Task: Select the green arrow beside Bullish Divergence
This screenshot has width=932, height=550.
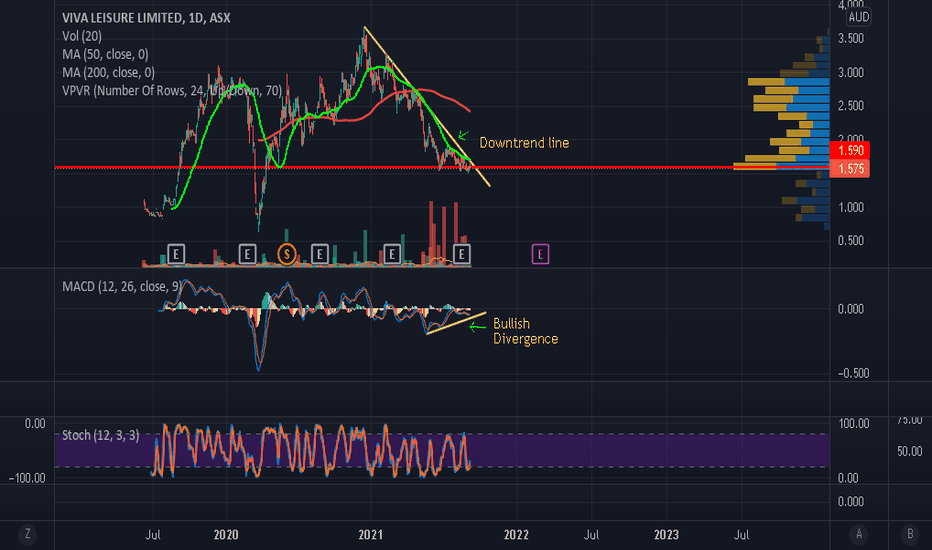Action: tap(477, 326)
